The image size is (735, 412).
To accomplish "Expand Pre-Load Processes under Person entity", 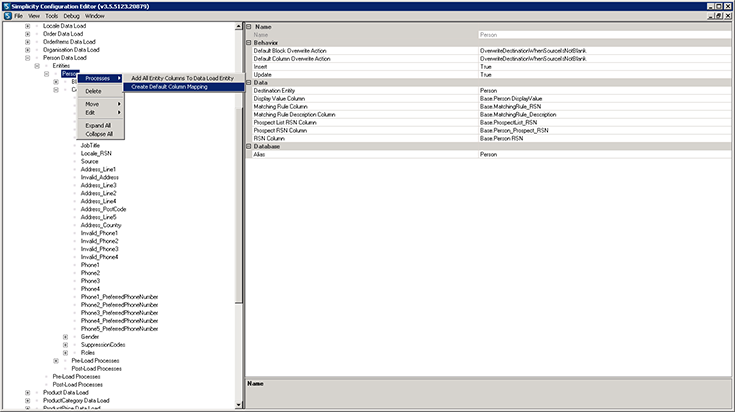I will point(56,361).
